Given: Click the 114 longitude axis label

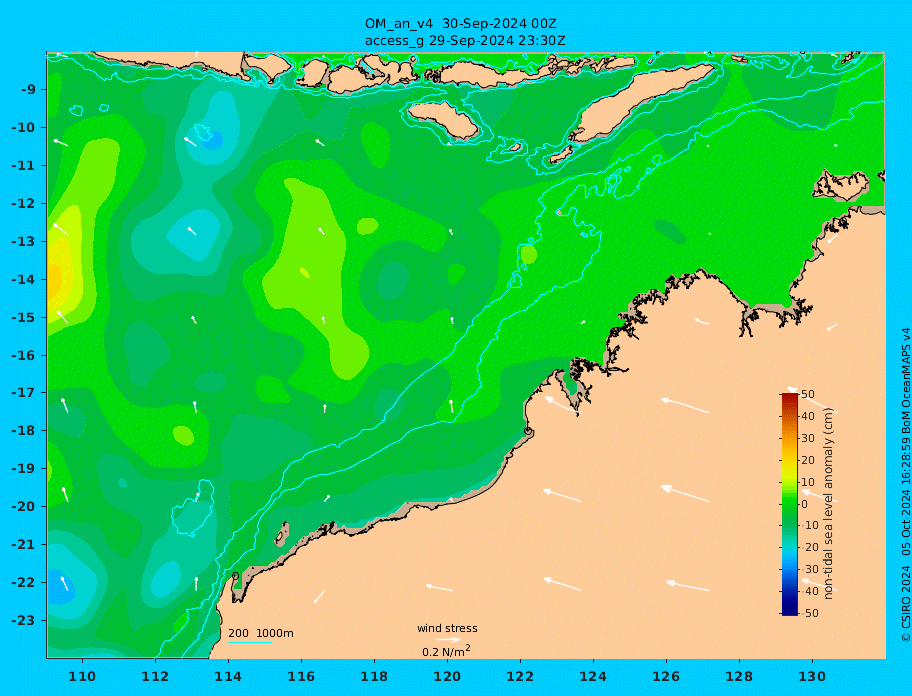Looking at the screenshot, I should click(228, 676).
